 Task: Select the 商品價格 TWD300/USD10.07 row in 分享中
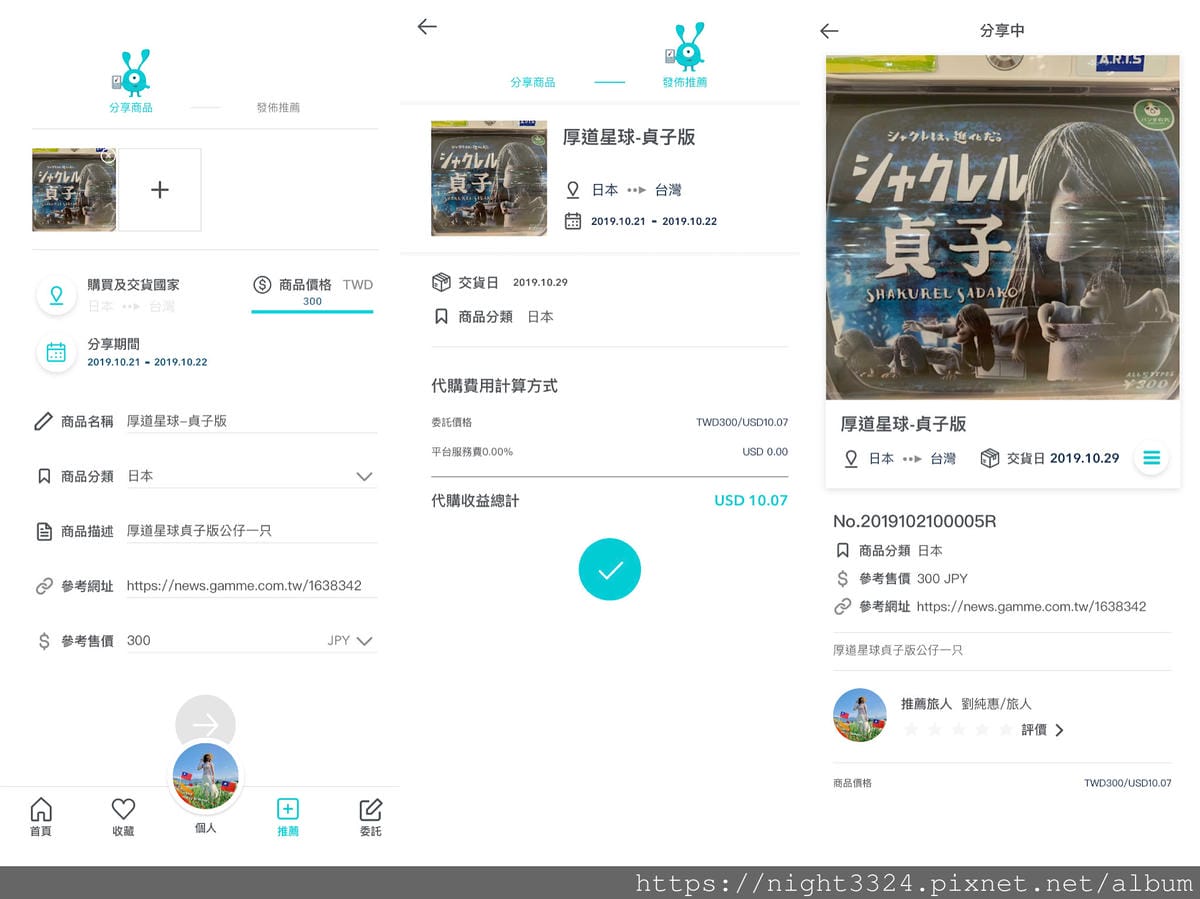coord(1002,783)
